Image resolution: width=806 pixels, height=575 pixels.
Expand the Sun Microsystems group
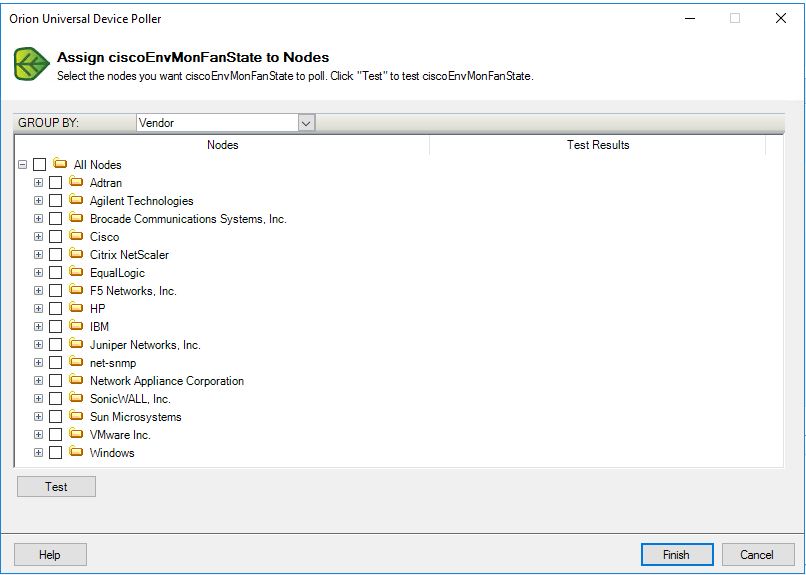pyautogui.click(x=38, y=416)
